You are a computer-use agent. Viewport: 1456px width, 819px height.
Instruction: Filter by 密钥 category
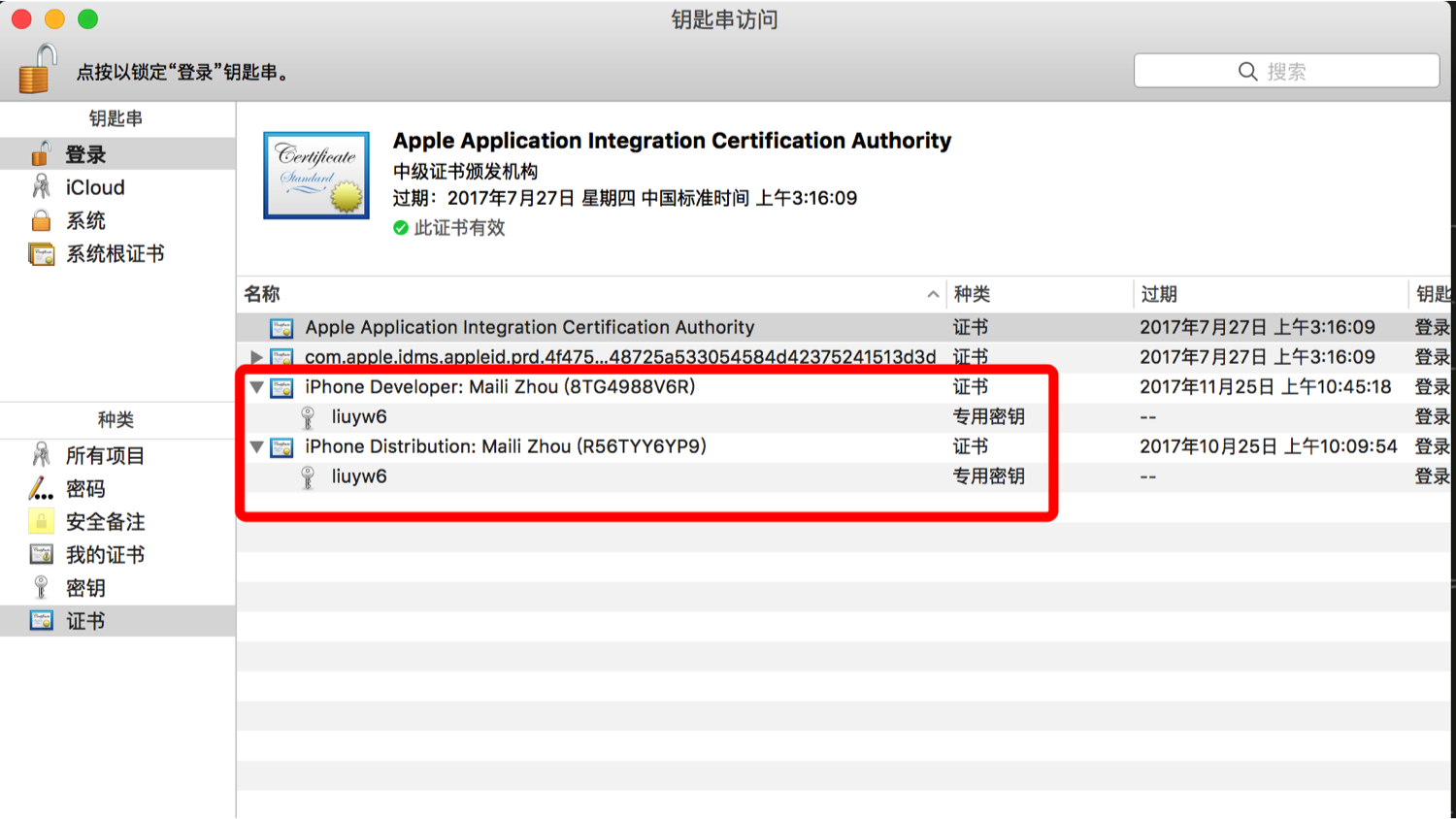point(85,588)
